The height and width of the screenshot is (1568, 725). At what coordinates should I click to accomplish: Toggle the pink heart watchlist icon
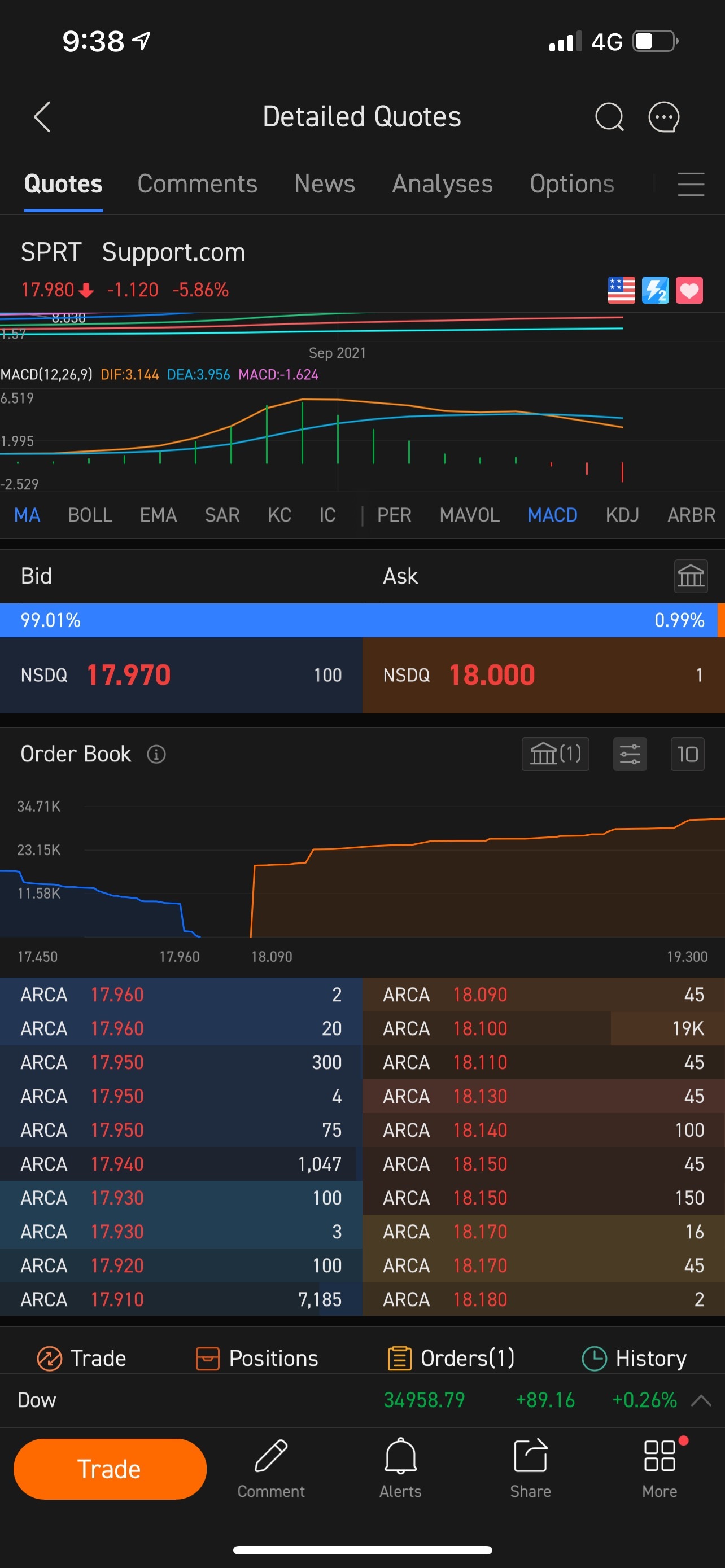pyautogui.click(x=689, y=290)
